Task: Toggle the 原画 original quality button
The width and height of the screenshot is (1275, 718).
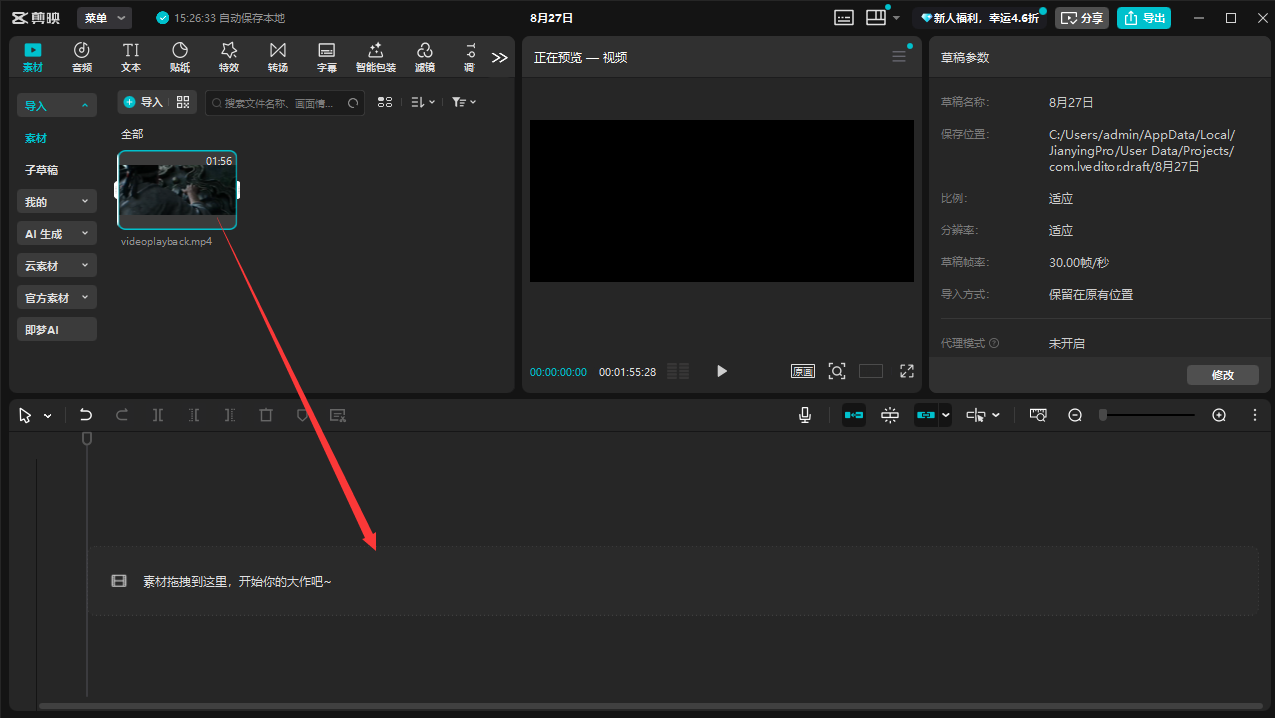Action: pos(803,371)
